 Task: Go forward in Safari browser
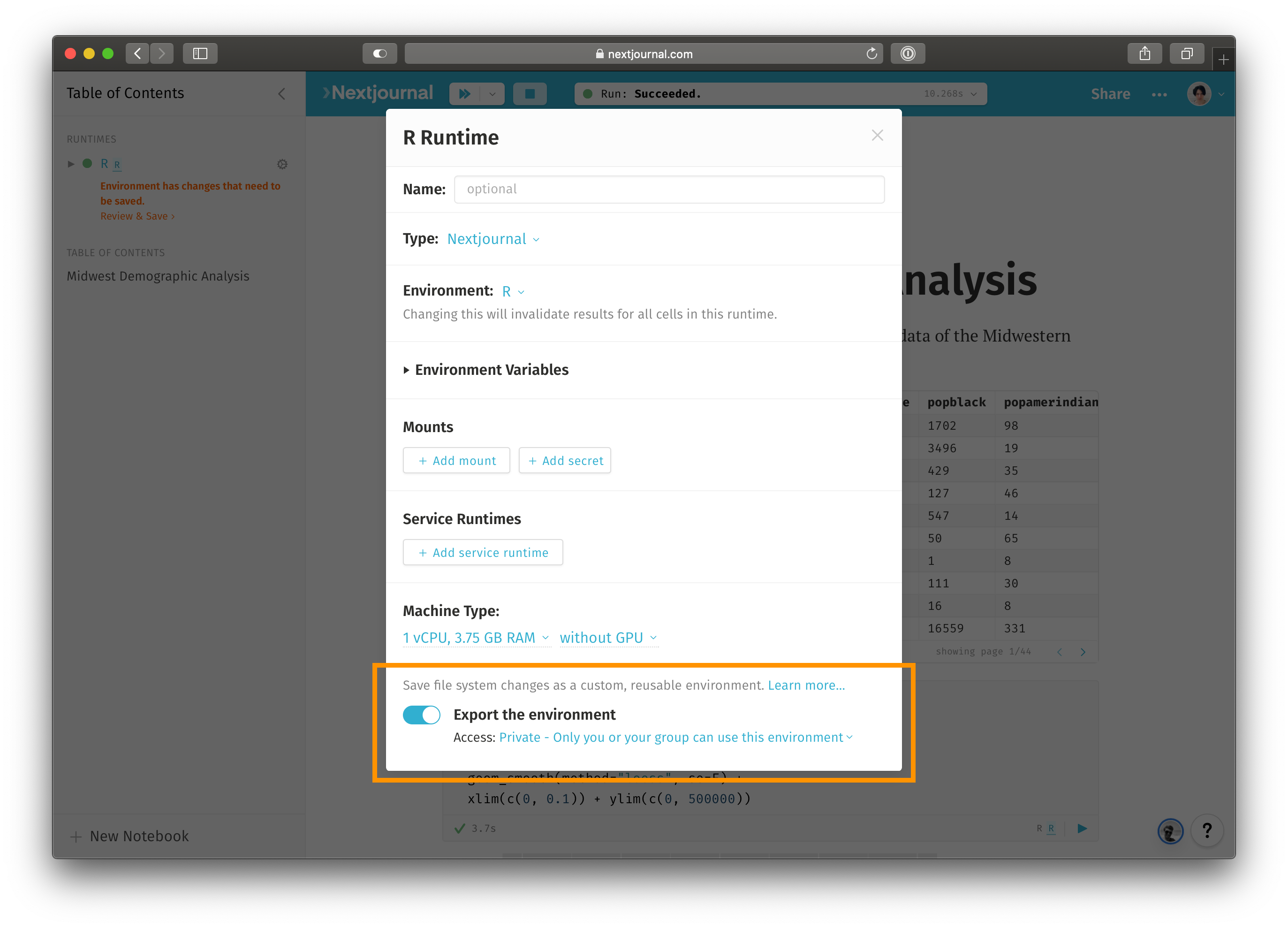(x=162, y=53)
